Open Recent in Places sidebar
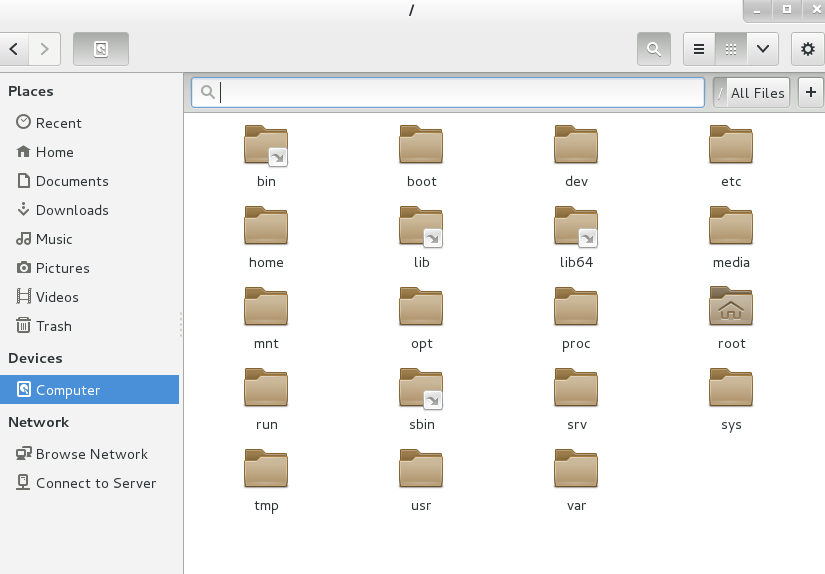825x574 pixels. tap(58, 123)
